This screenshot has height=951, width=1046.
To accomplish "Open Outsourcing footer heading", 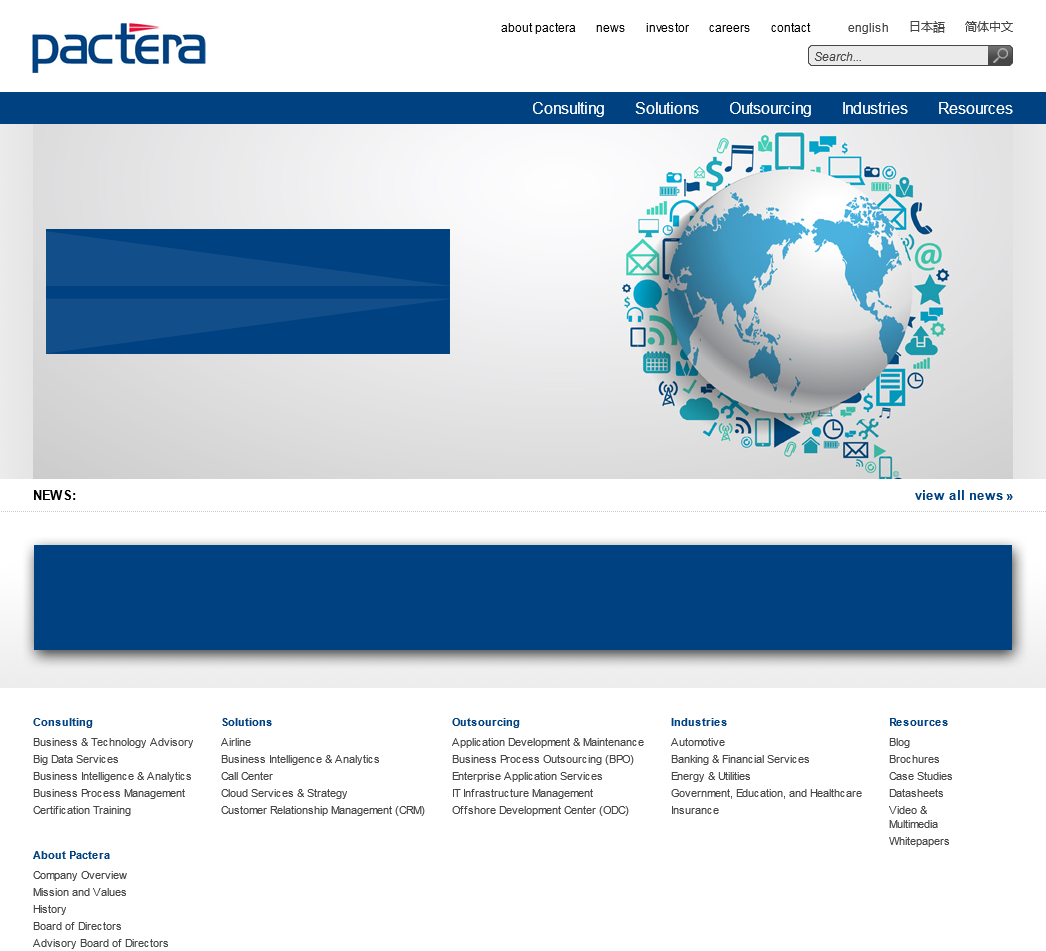I will click(x=485, y=722).
